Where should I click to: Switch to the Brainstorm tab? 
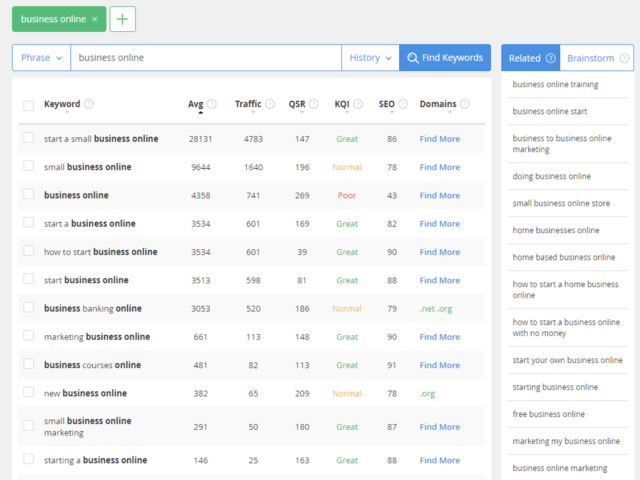(597, 58)
